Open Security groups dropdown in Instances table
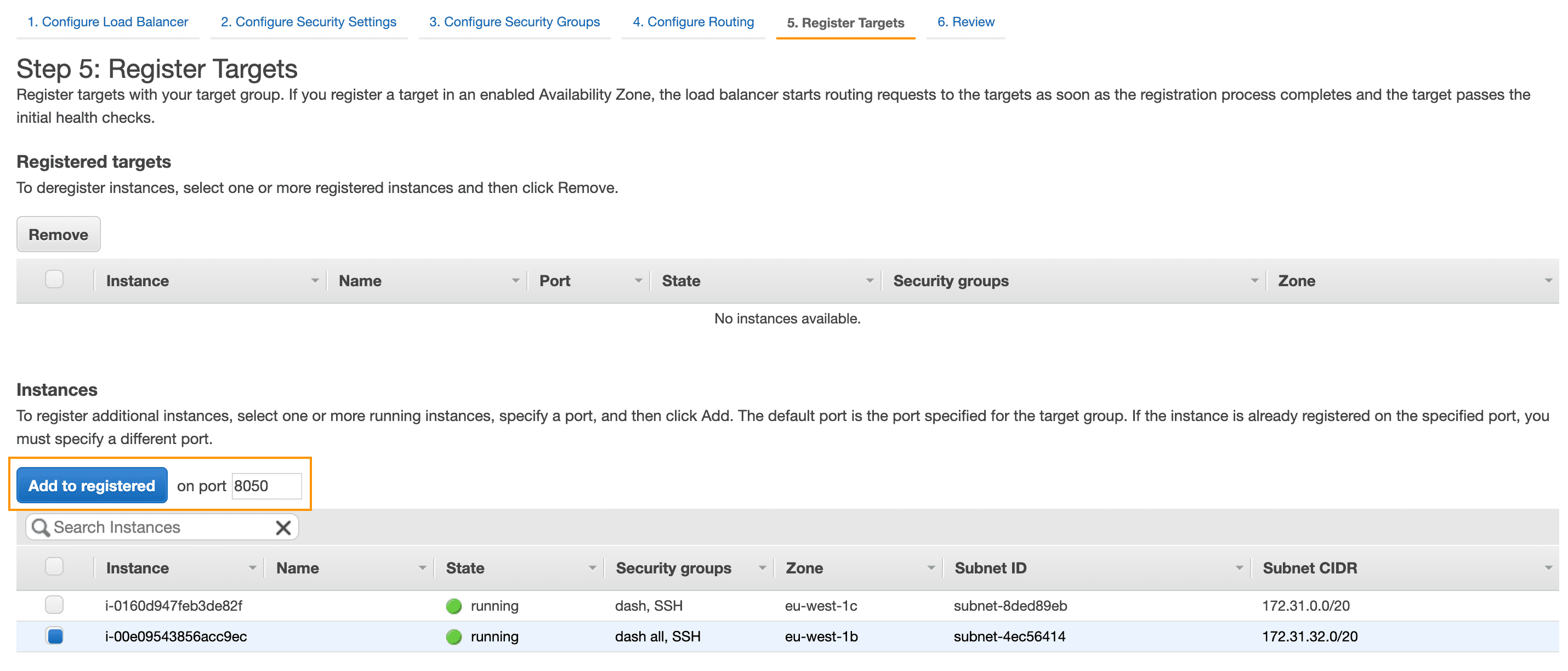Image resolution: width=1568 pixels, height=671 pixels. point(762,568)
